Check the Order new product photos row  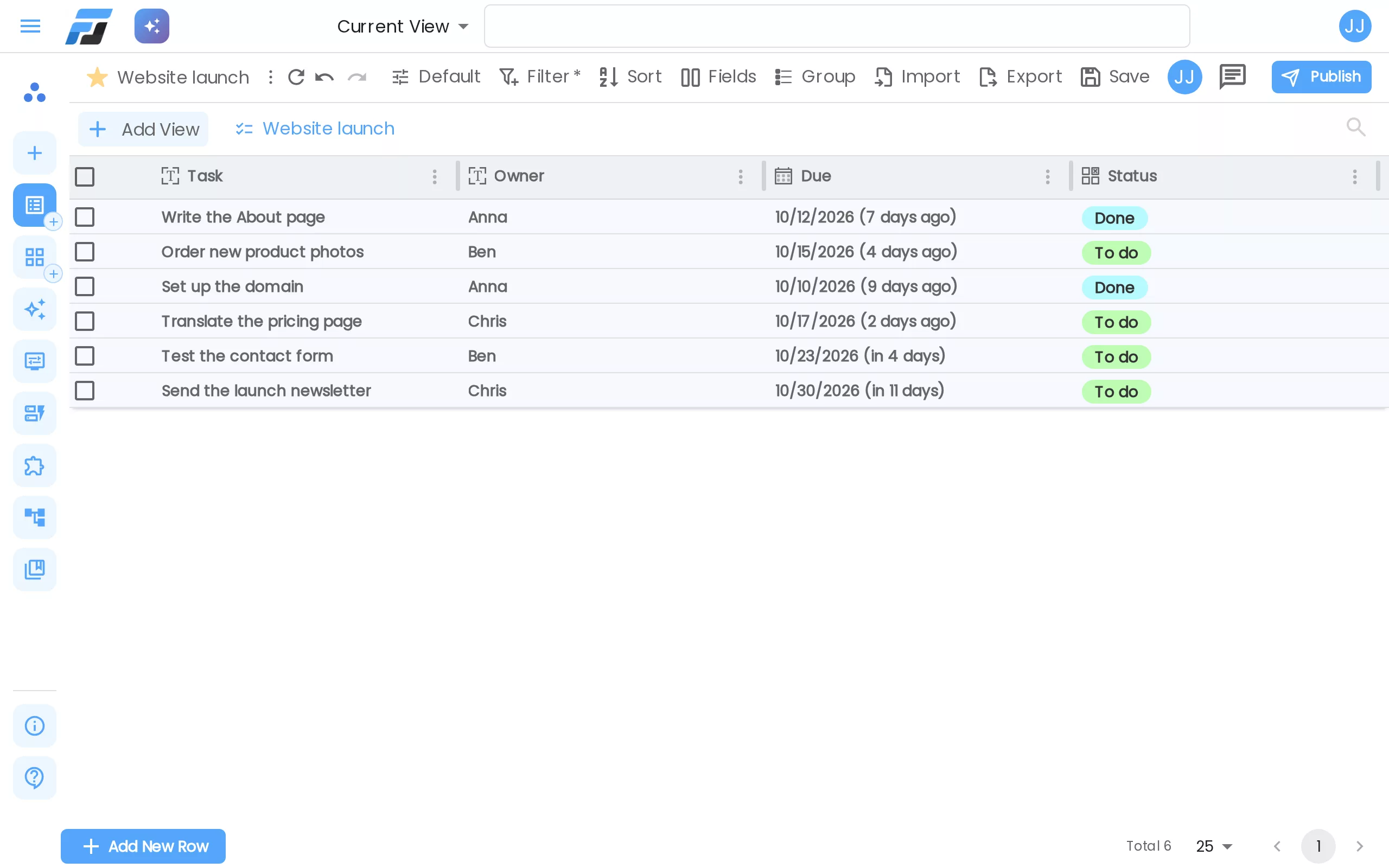click(85, 252)
